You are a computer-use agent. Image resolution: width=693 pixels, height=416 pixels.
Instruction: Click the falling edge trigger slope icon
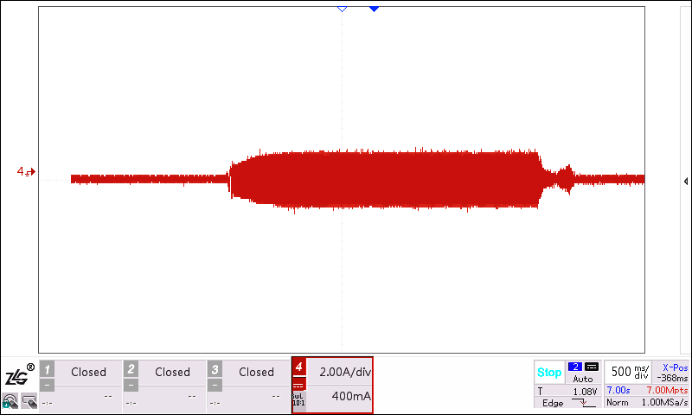583,403
